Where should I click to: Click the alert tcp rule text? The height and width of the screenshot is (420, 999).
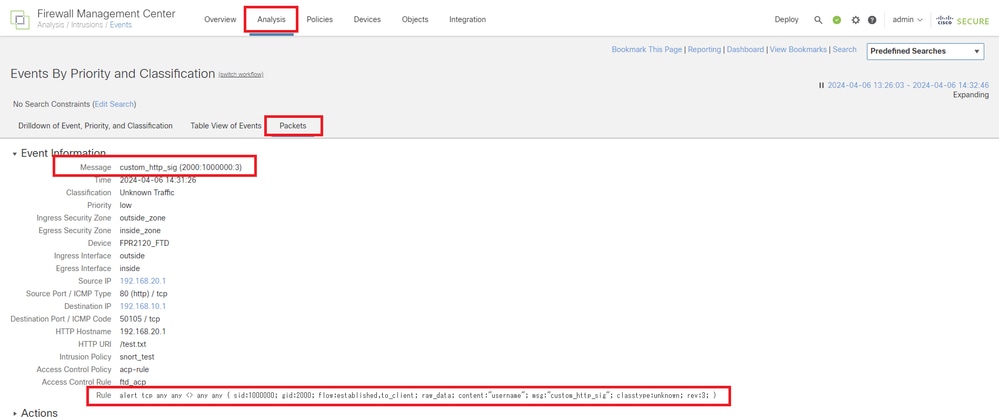[x=419, y=395]
